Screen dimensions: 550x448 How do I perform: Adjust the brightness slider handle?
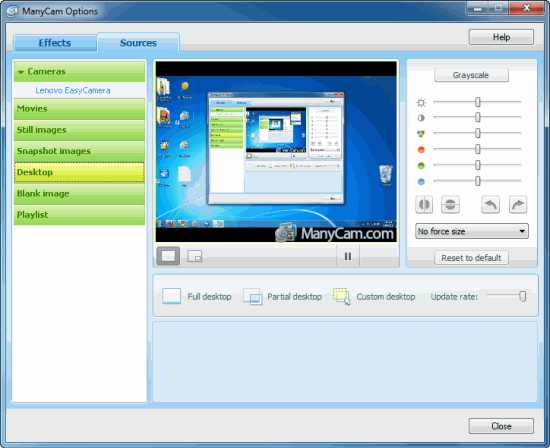pyautogui.click(x=477, y=102)
